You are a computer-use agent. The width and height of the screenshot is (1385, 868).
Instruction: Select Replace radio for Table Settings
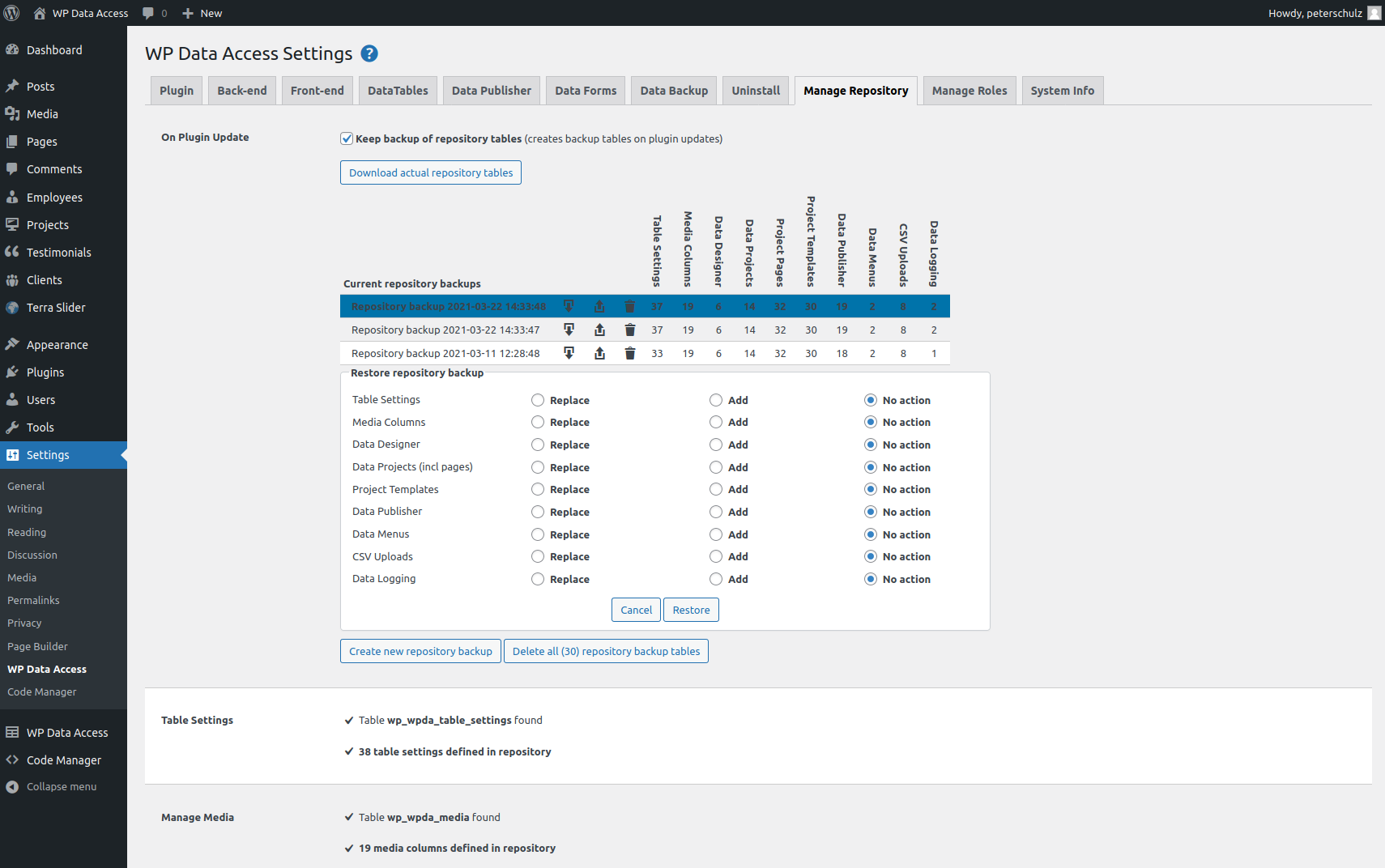[538, 400]
